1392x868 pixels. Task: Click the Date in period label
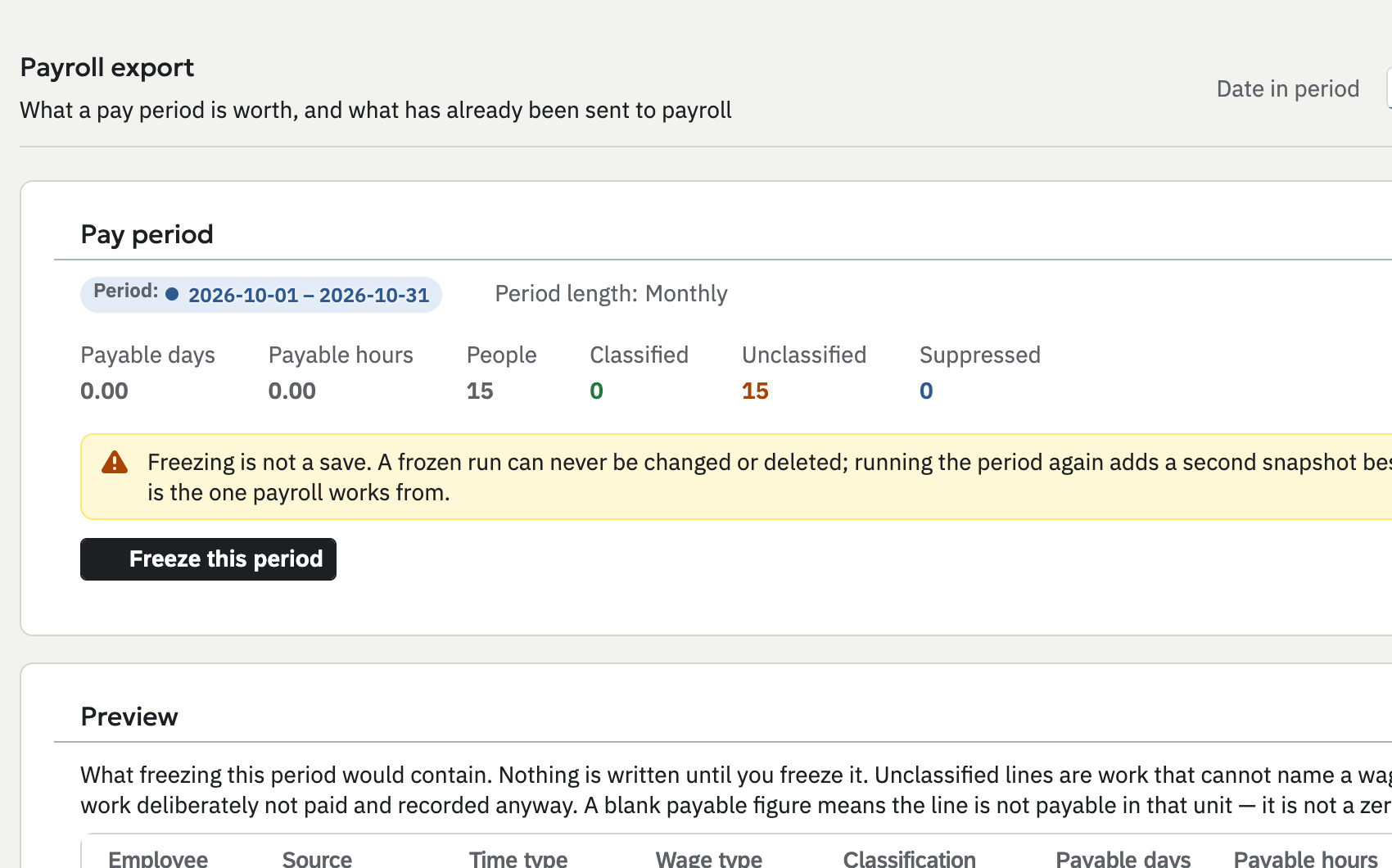click(1288, 88)
